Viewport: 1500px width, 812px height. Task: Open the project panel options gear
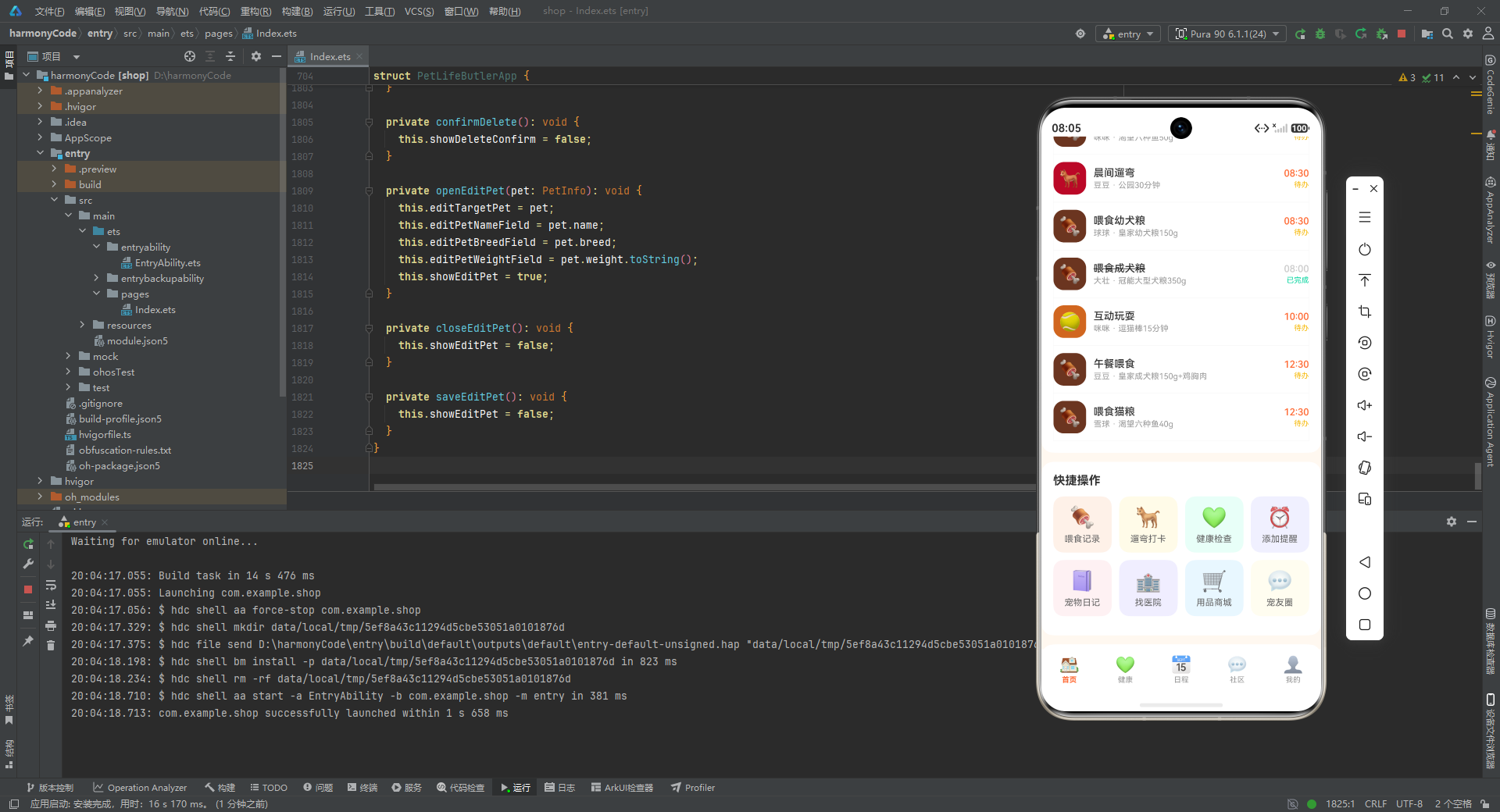pyautogui.click(x=256, y=56)
